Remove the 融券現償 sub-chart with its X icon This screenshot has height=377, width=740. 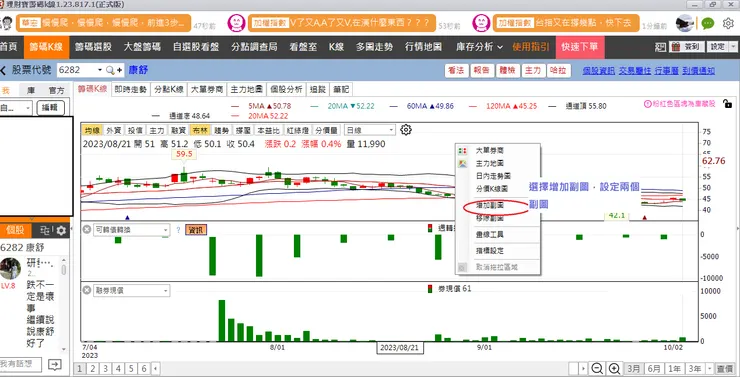(x=87, y=290)
